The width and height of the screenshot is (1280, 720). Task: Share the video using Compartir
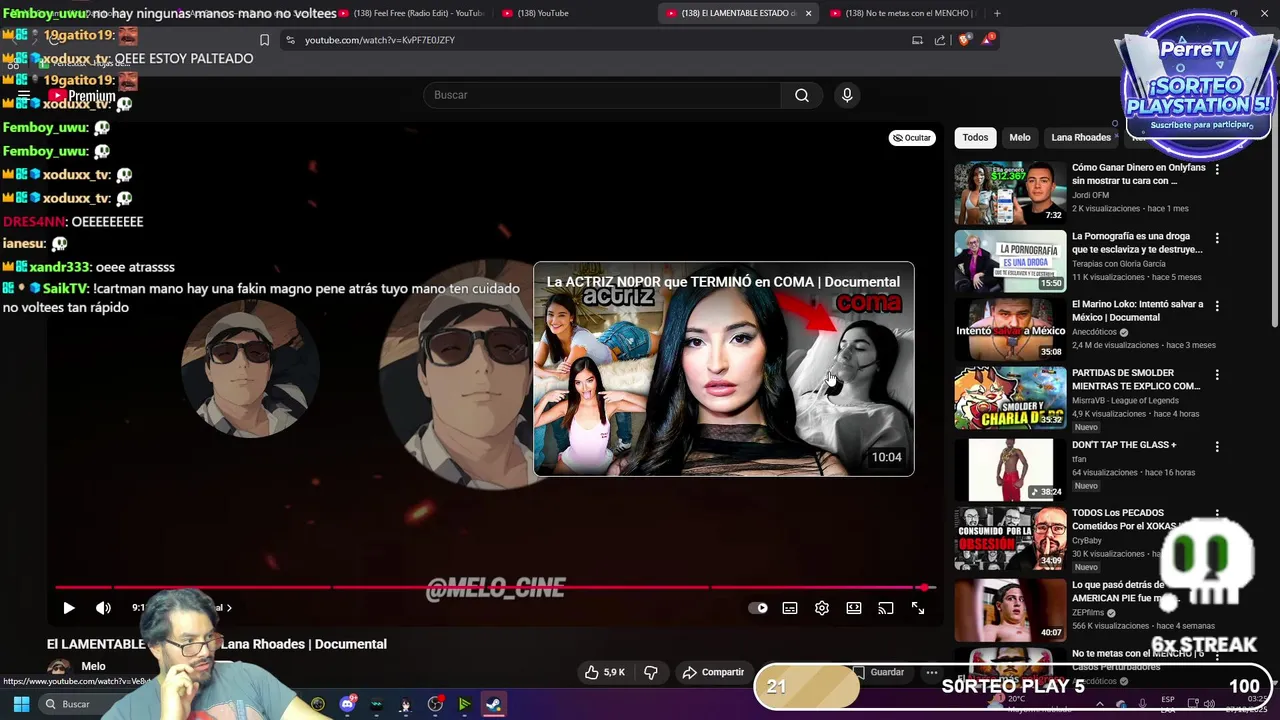click(x=713, y=673)
